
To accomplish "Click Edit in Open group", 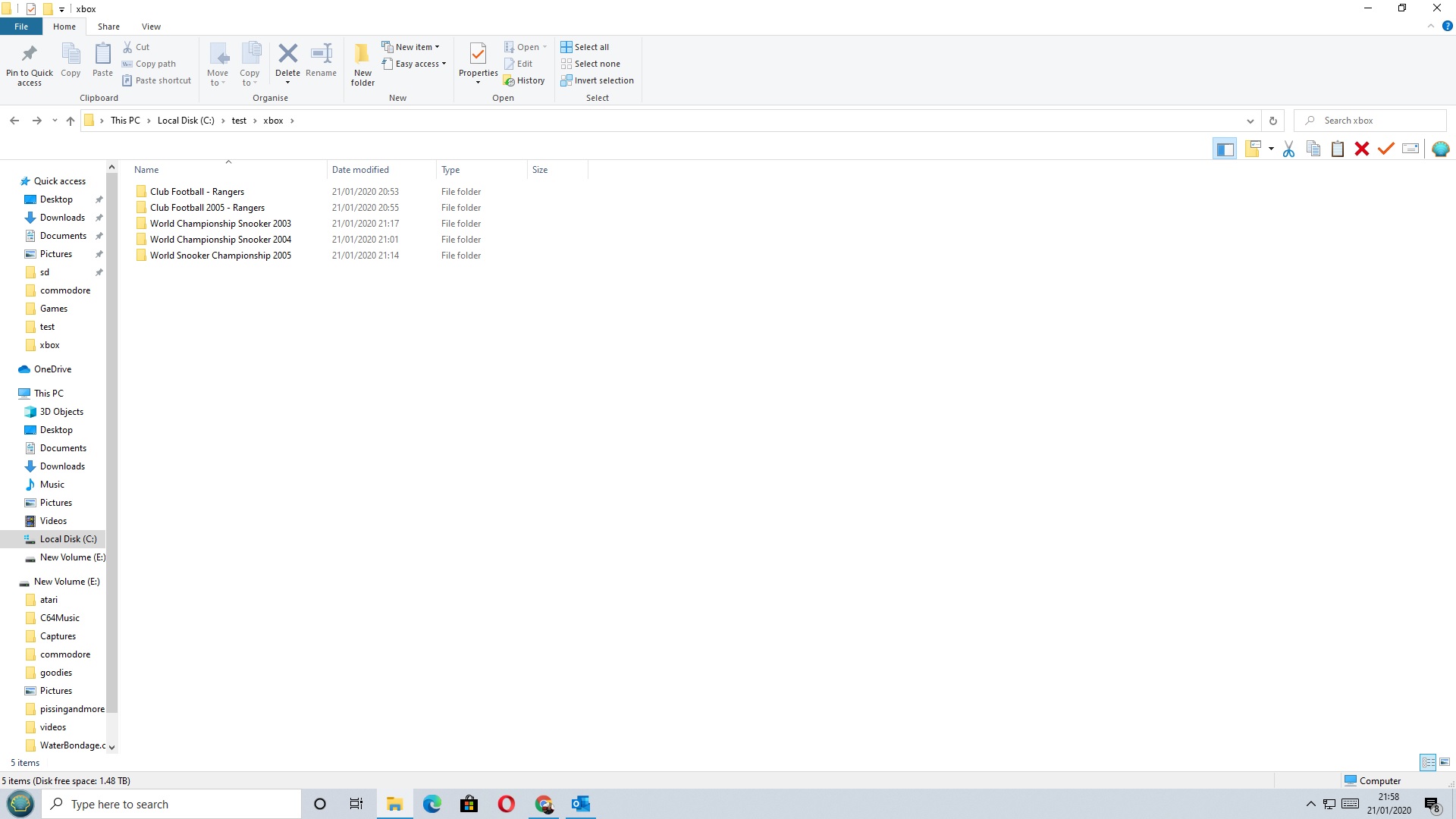I will point(519,64).
